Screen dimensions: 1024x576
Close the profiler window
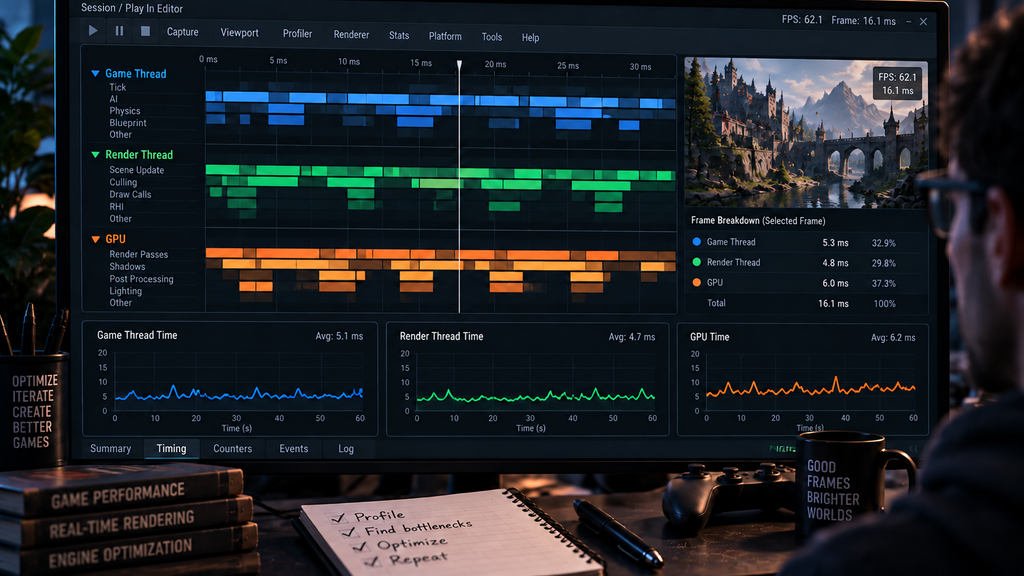(x=923, y=22)
